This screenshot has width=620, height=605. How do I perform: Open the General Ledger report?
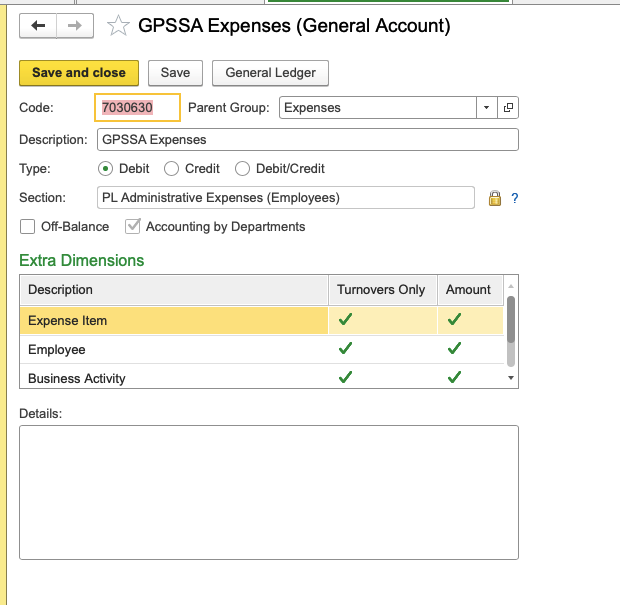(270, 73)
